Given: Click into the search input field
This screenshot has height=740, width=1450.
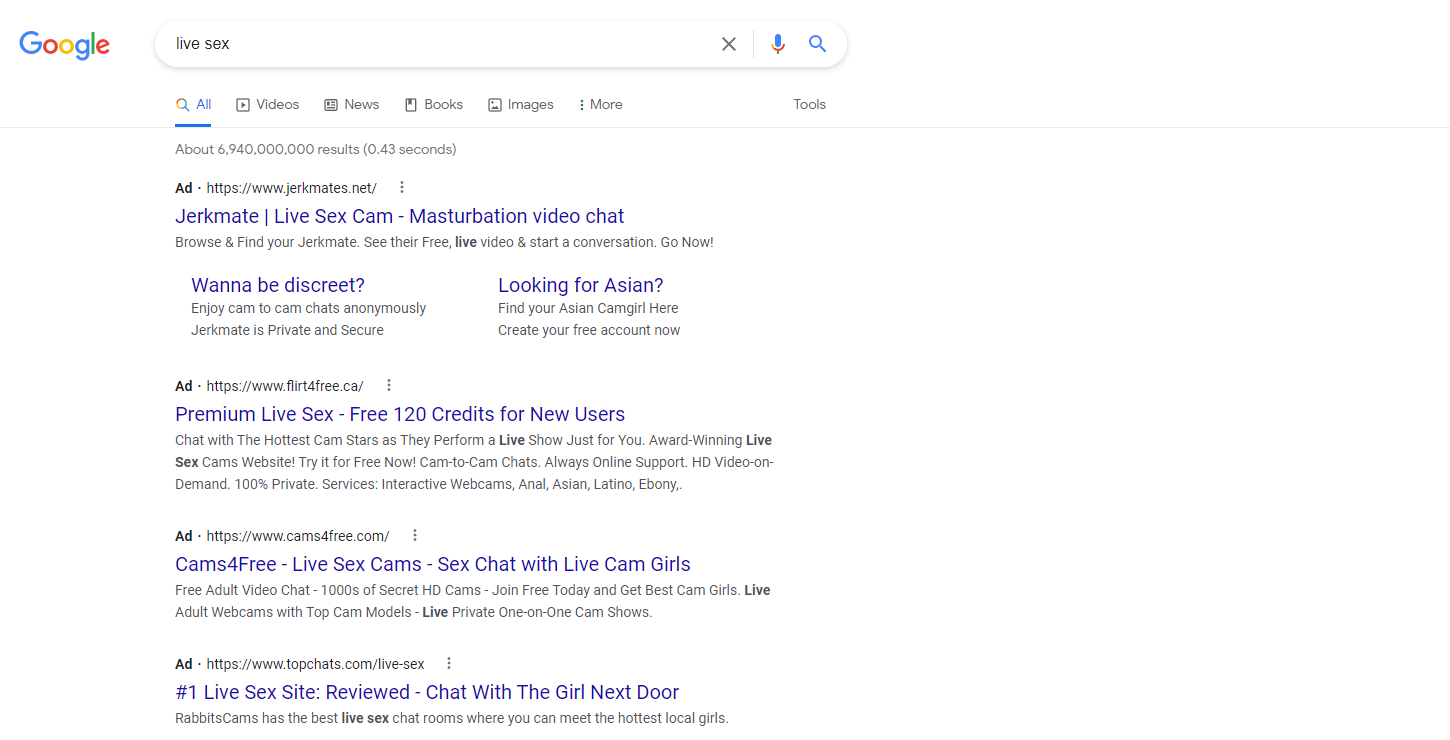Looking at the screenshot, I should (440, 44).
